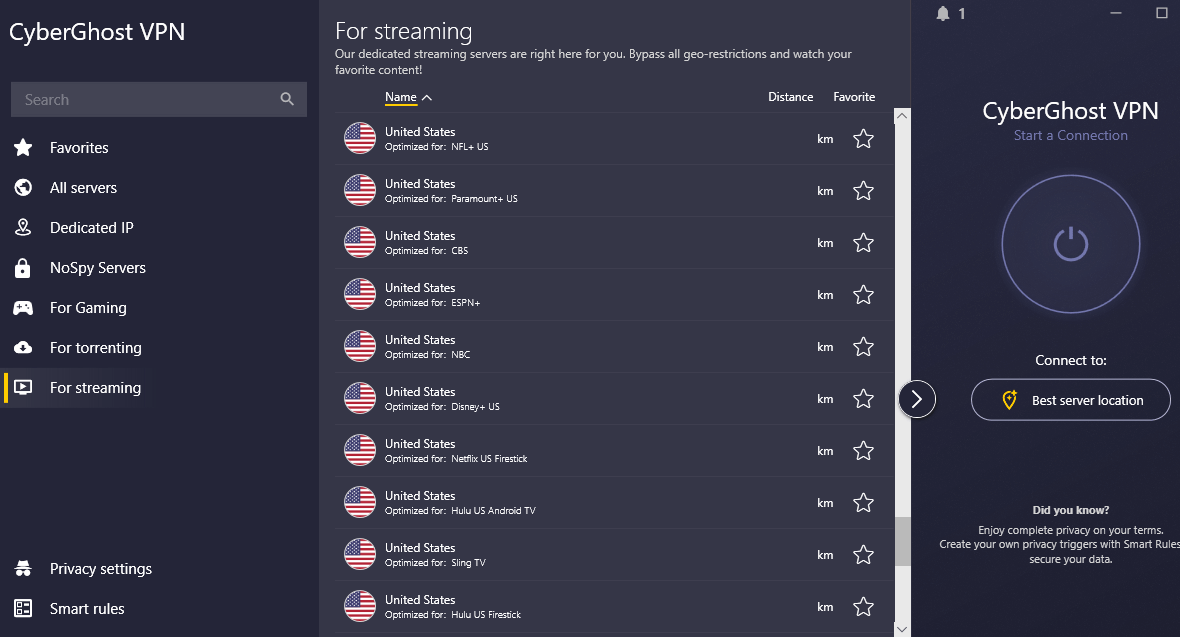
Task: Select the For streaming menu item
Action: pyautogui.click(x=95, y=388)
